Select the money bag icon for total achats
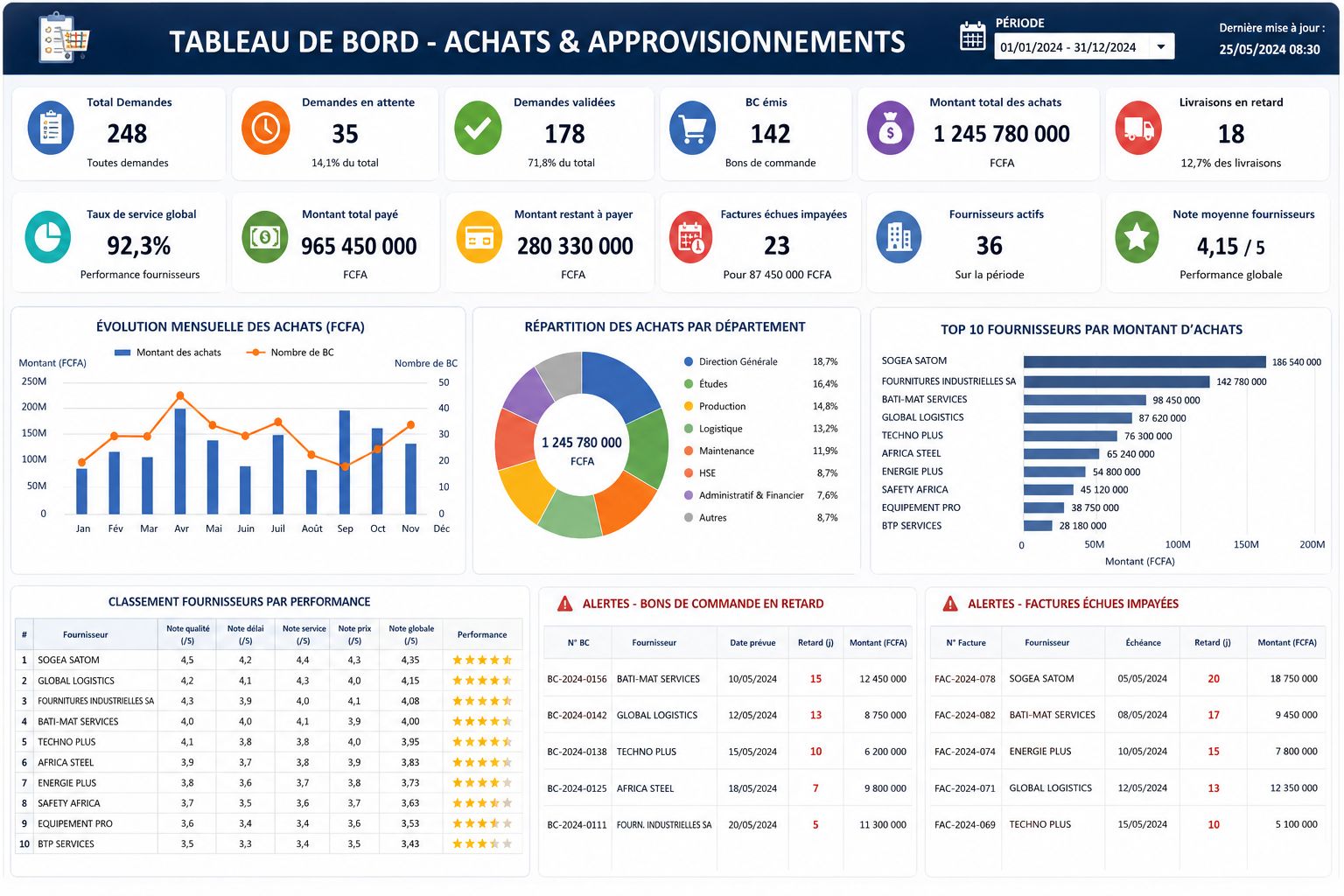 coord(890,128)
